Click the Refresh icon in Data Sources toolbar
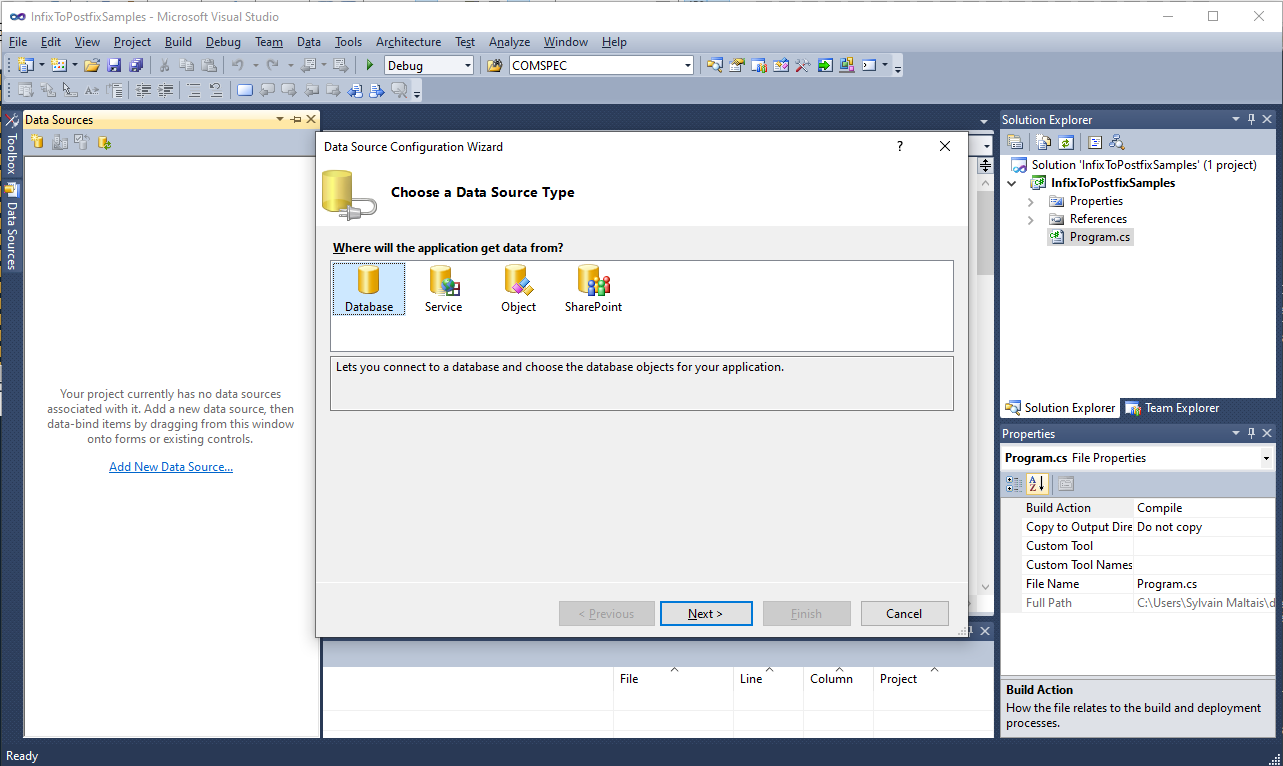 104,142
